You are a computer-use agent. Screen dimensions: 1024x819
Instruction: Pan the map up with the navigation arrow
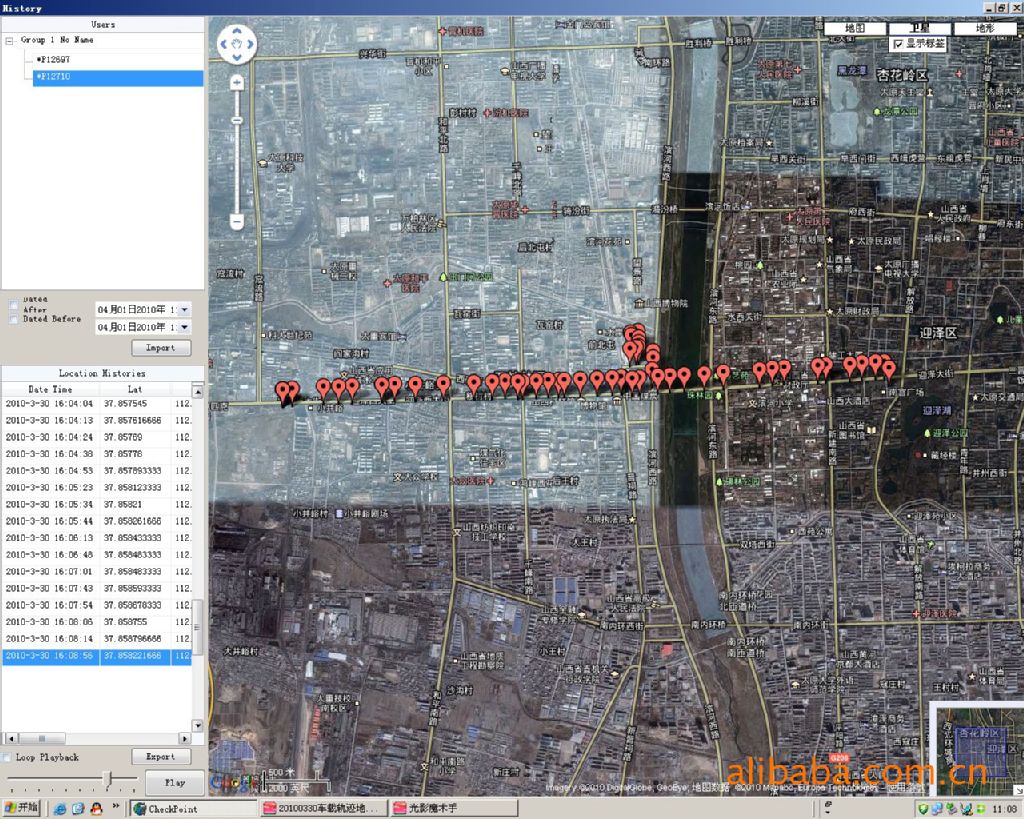coord(237,33)
